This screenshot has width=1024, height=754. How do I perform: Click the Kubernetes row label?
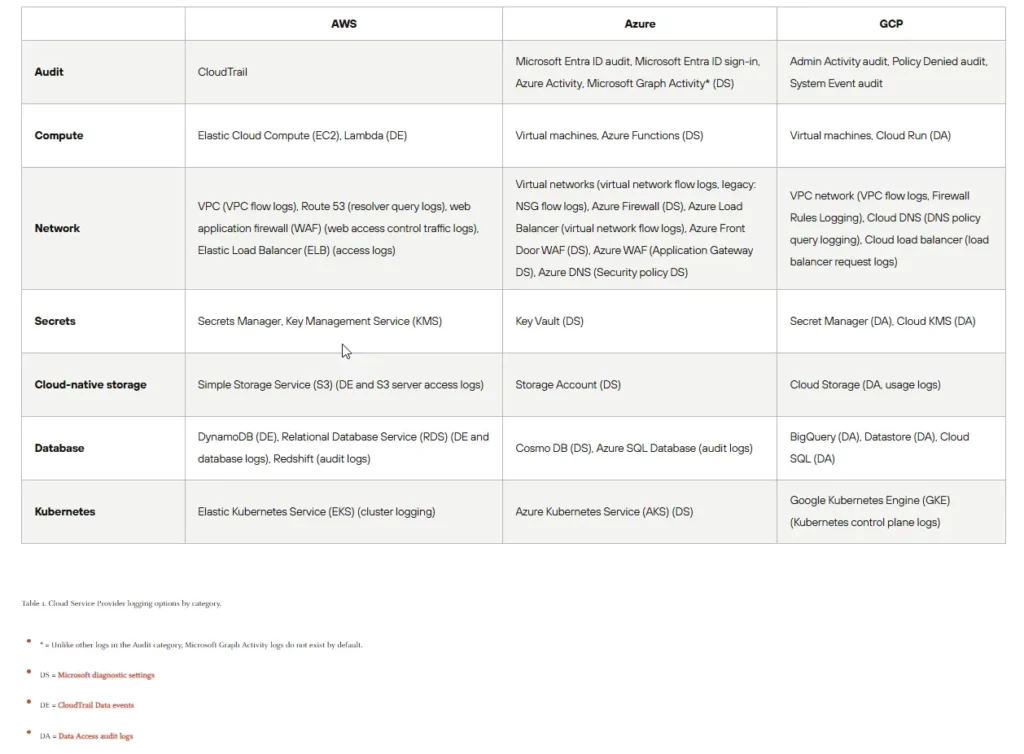tap(65, 511)
